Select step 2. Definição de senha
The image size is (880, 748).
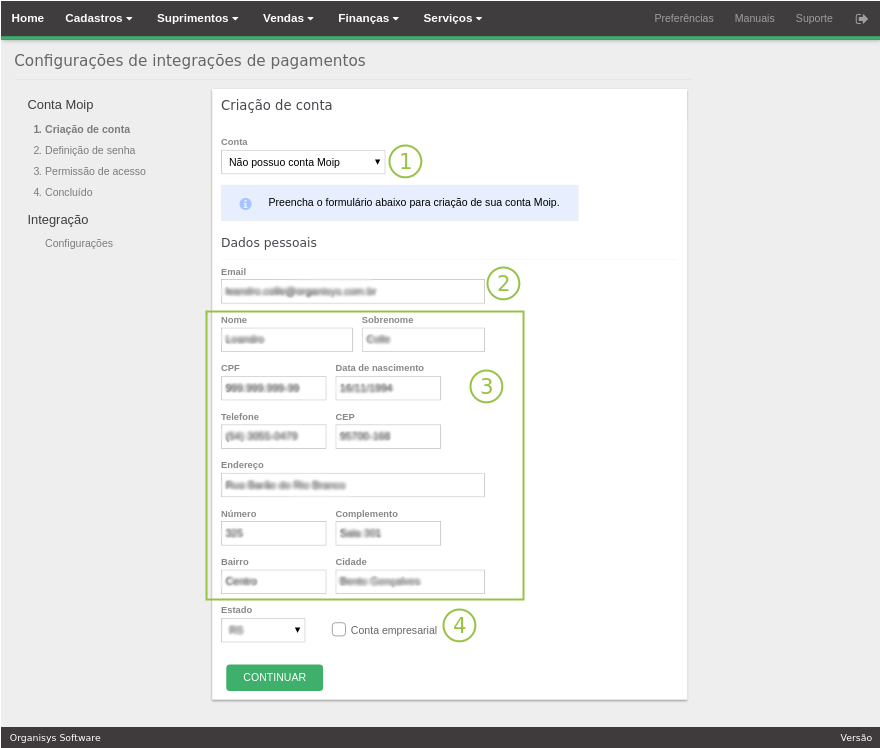[x=84, y=150]
